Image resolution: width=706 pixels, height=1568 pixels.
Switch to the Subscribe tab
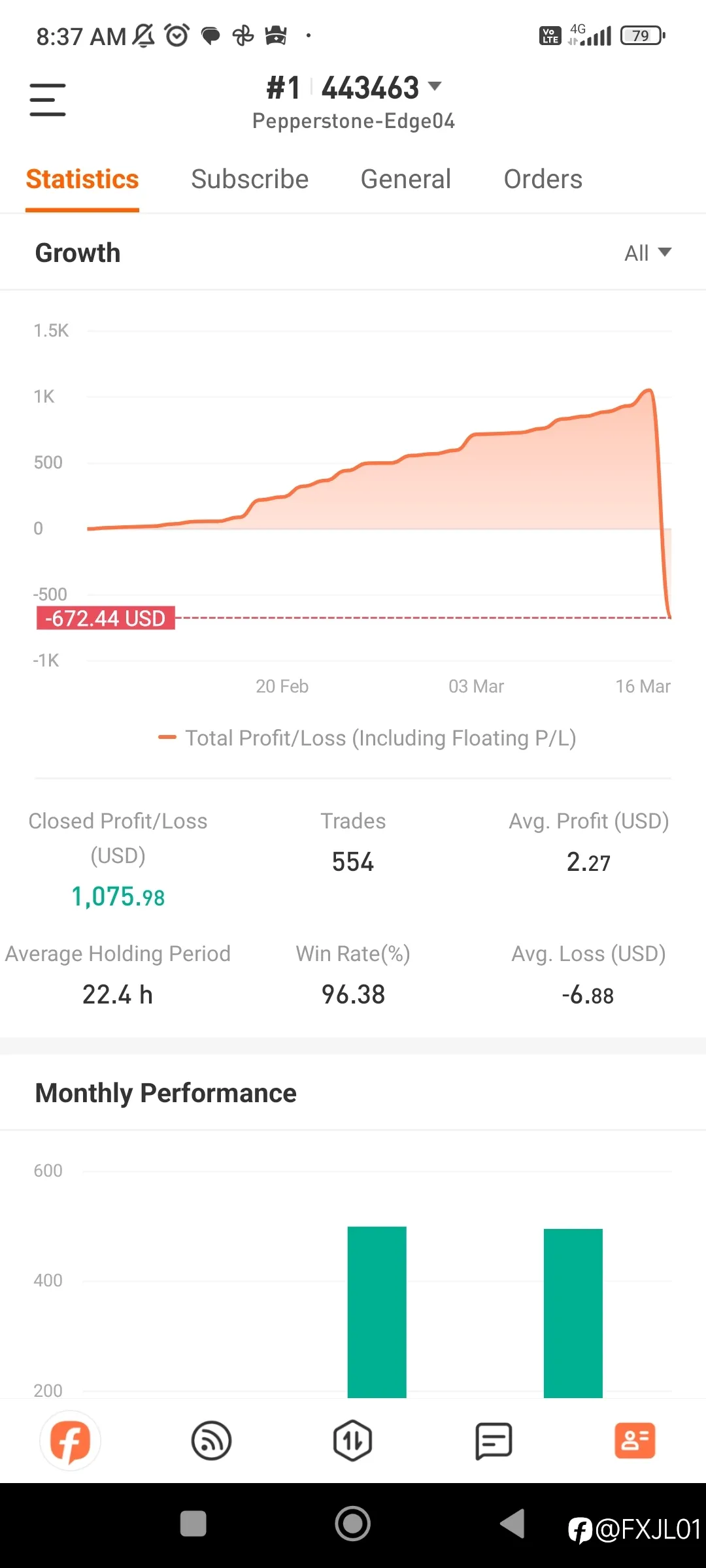point(250,179)
